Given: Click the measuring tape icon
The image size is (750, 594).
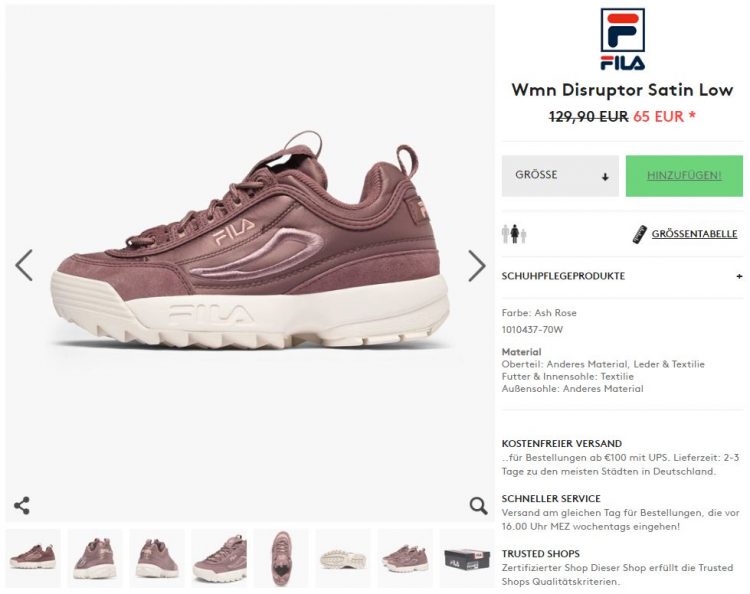Looking at the screenshot, I should click(640, 234).
